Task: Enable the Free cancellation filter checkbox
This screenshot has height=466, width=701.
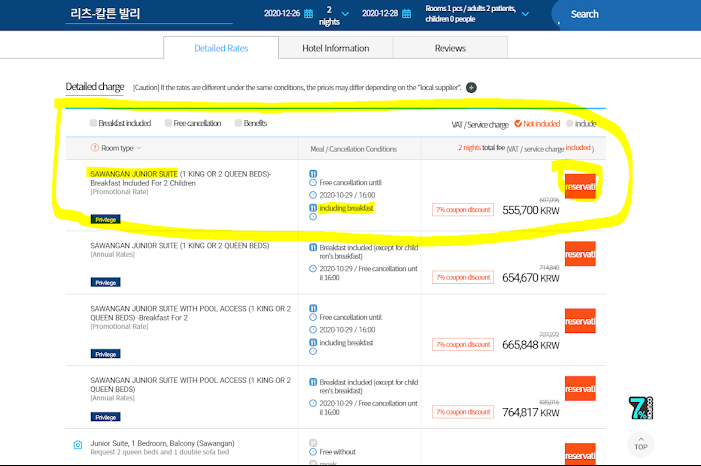Action: [168, 123]
